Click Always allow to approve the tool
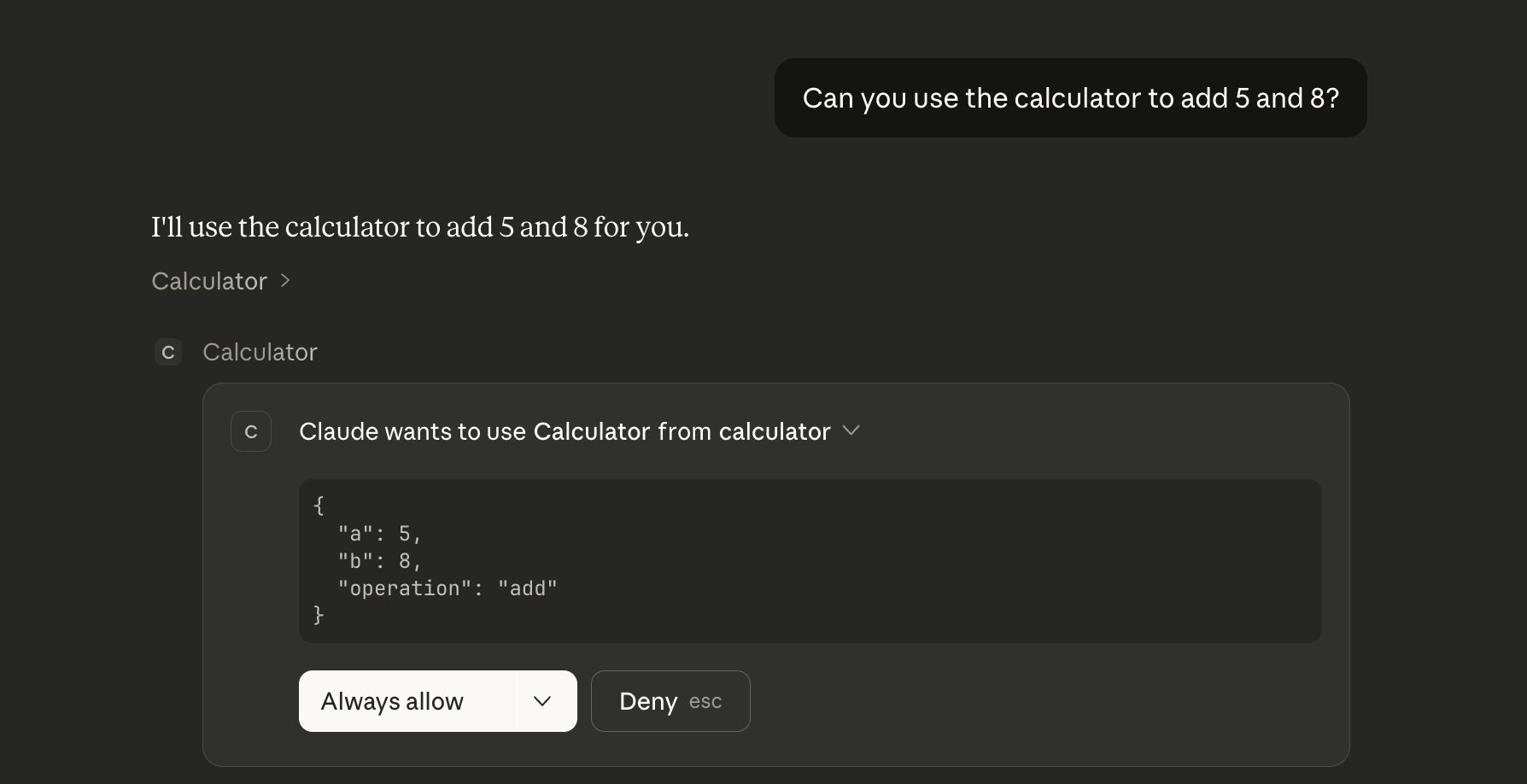This screenshot has width=1527, height=784. click(x=392, y=701)
